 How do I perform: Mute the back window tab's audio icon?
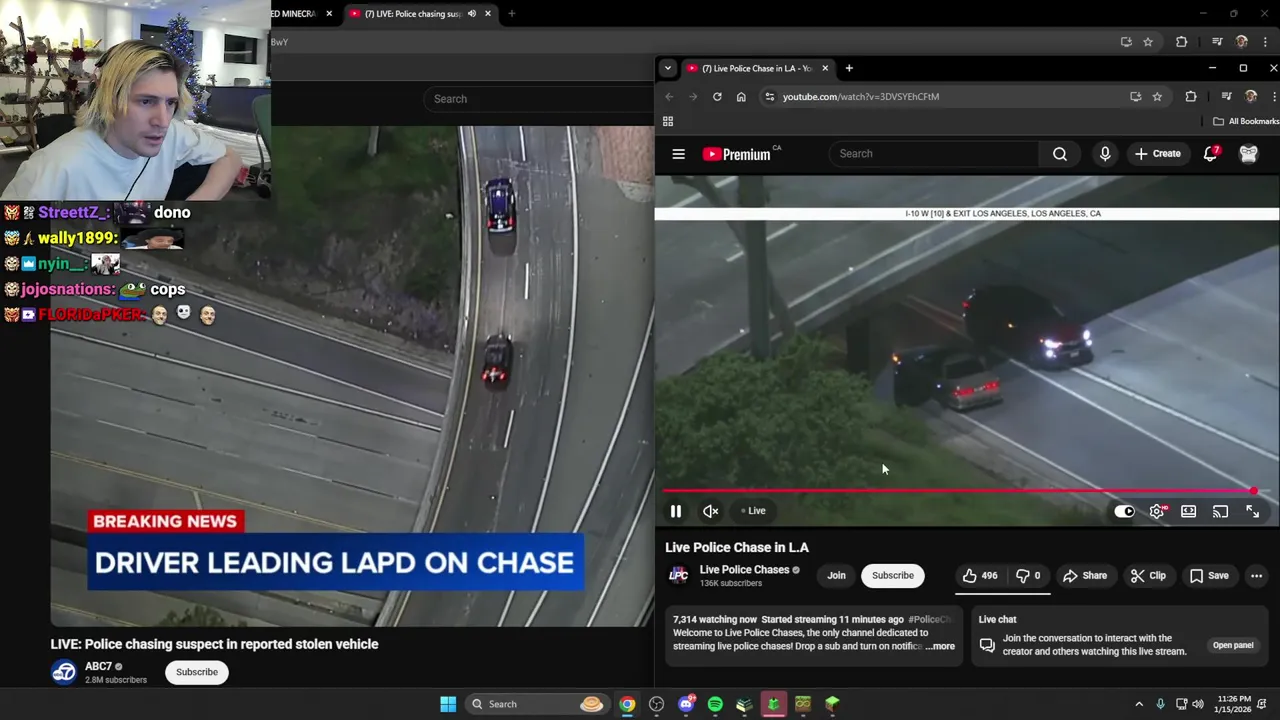click(472, 14)
